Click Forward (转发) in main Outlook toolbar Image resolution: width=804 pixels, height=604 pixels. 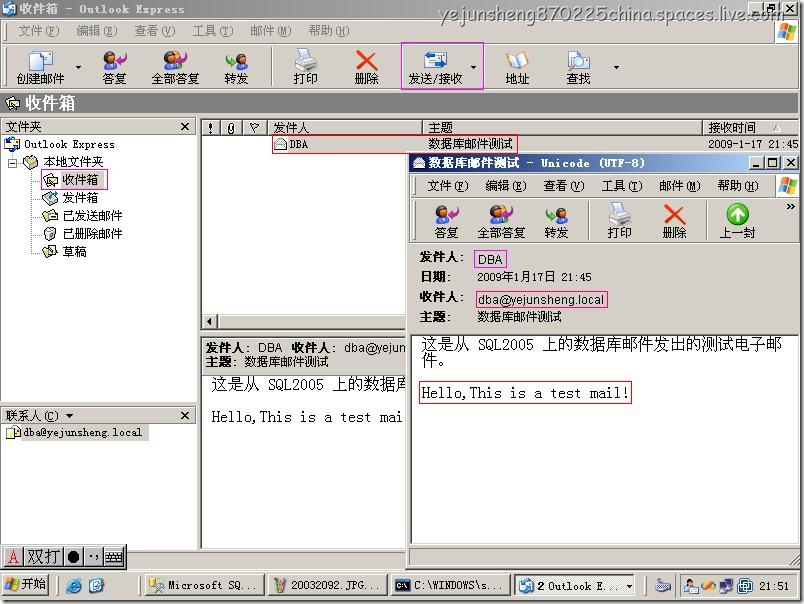(x=236, y=67)
